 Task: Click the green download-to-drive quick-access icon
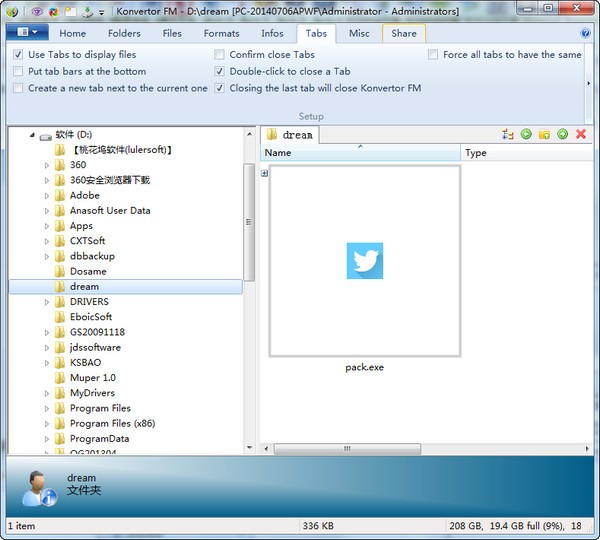(x=88, y=11)
